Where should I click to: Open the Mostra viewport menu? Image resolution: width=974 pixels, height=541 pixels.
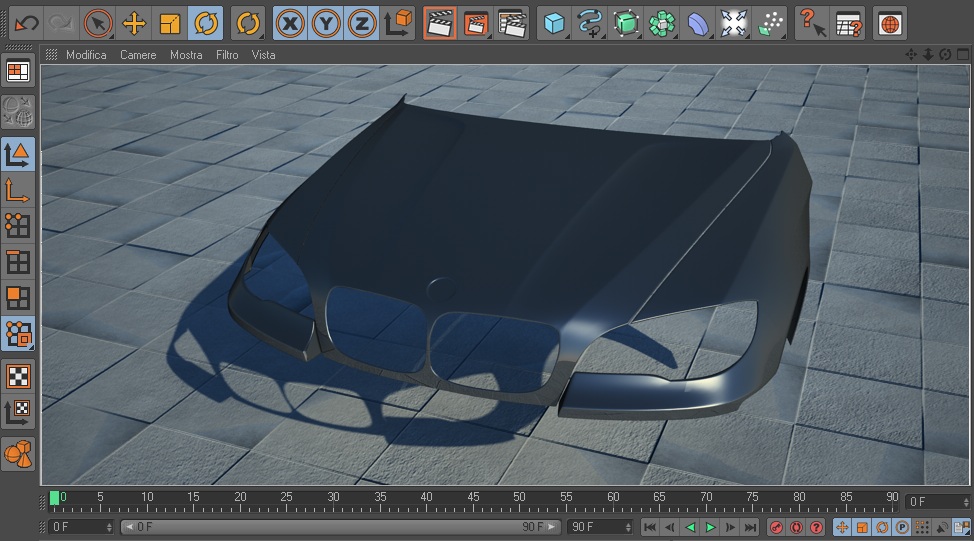click(186, 55)
